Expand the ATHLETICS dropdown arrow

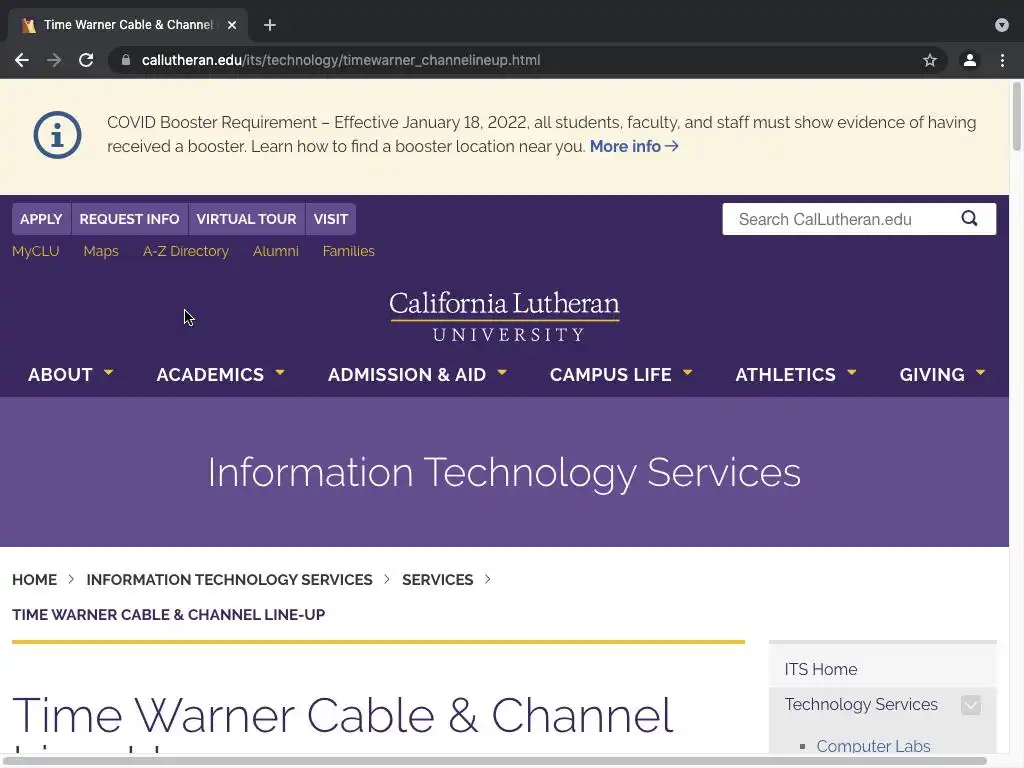point(852,372)
